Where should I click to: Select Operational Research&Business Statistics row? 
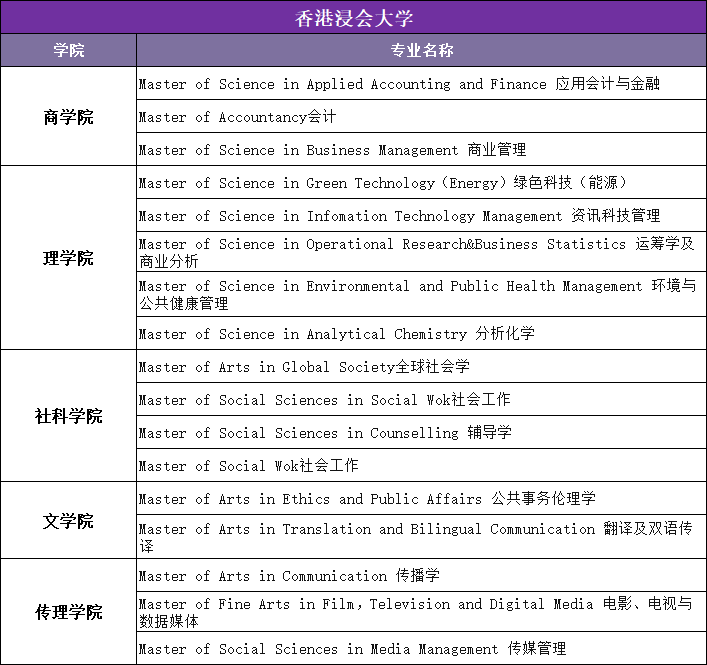click(x=422, y=252)
